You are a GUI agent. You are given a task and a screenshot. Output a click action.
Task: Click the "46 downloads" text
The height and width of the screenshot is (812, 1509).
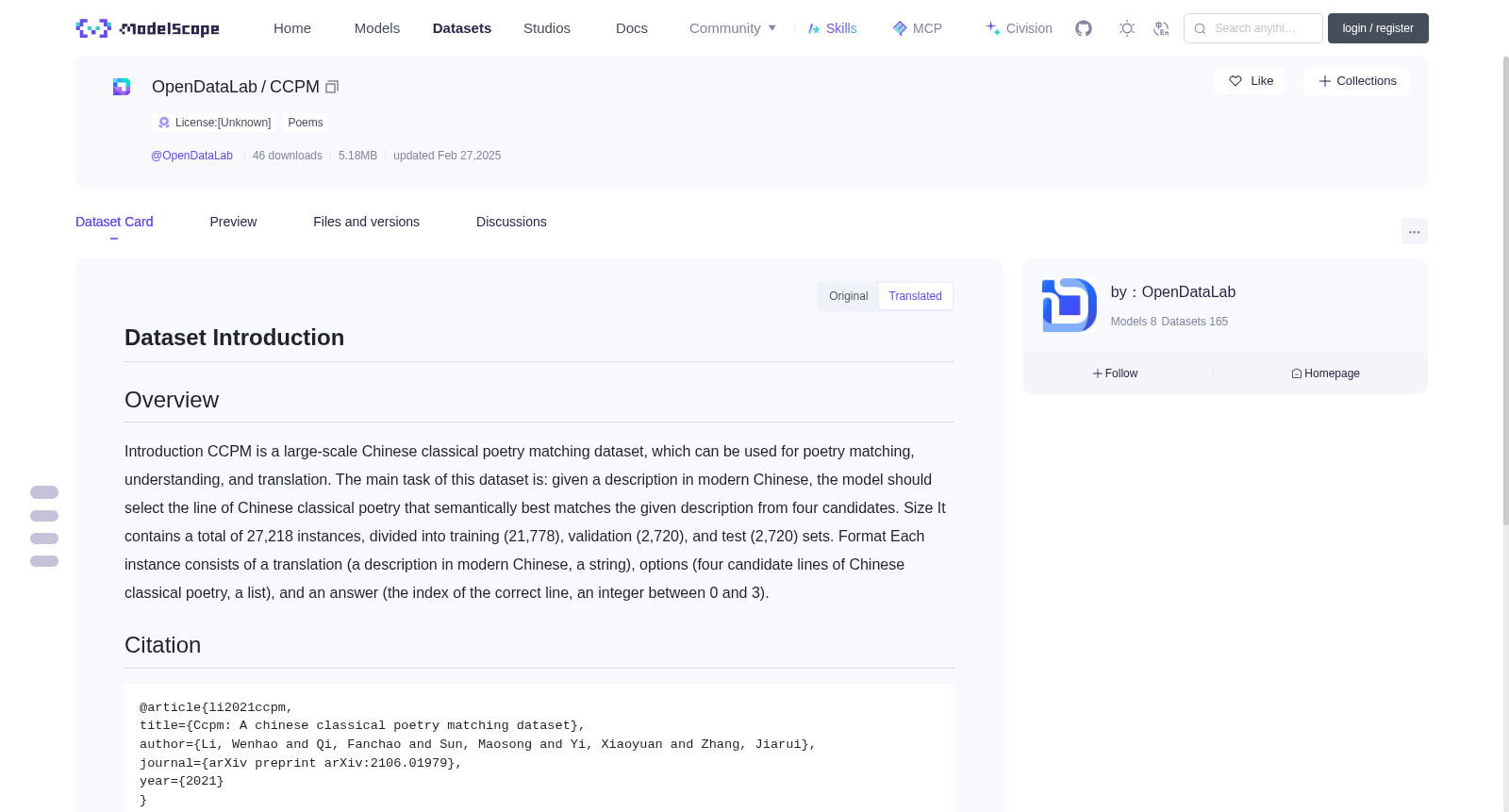[x=288, y=156]
